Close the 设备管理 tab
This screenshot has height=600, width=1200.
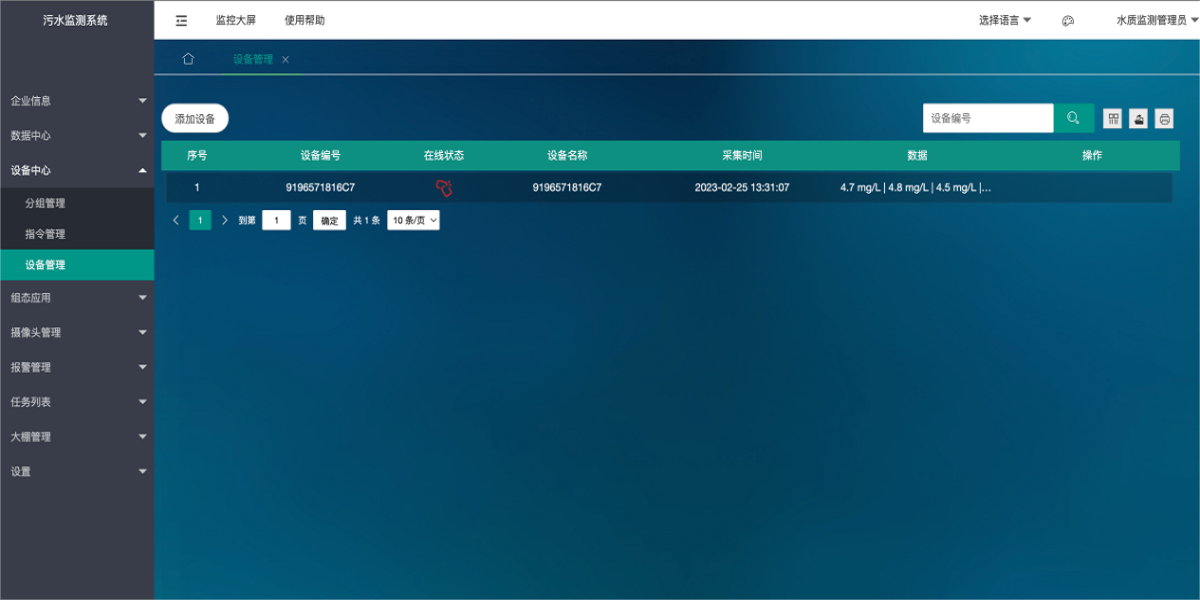pyautogui.click(x=286, y=60)
